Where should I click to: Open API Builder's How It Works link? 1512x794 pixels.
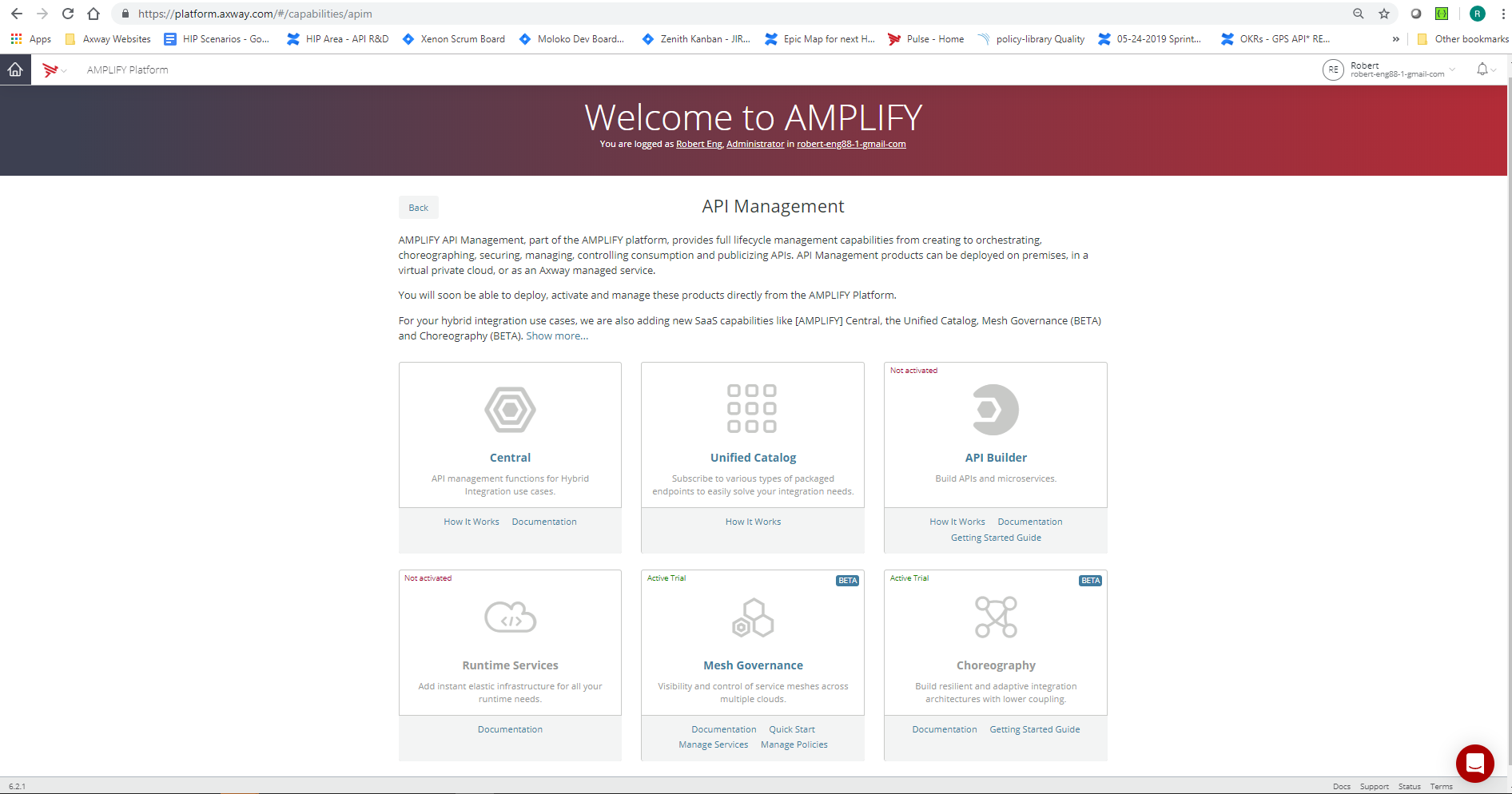(957, 522)
